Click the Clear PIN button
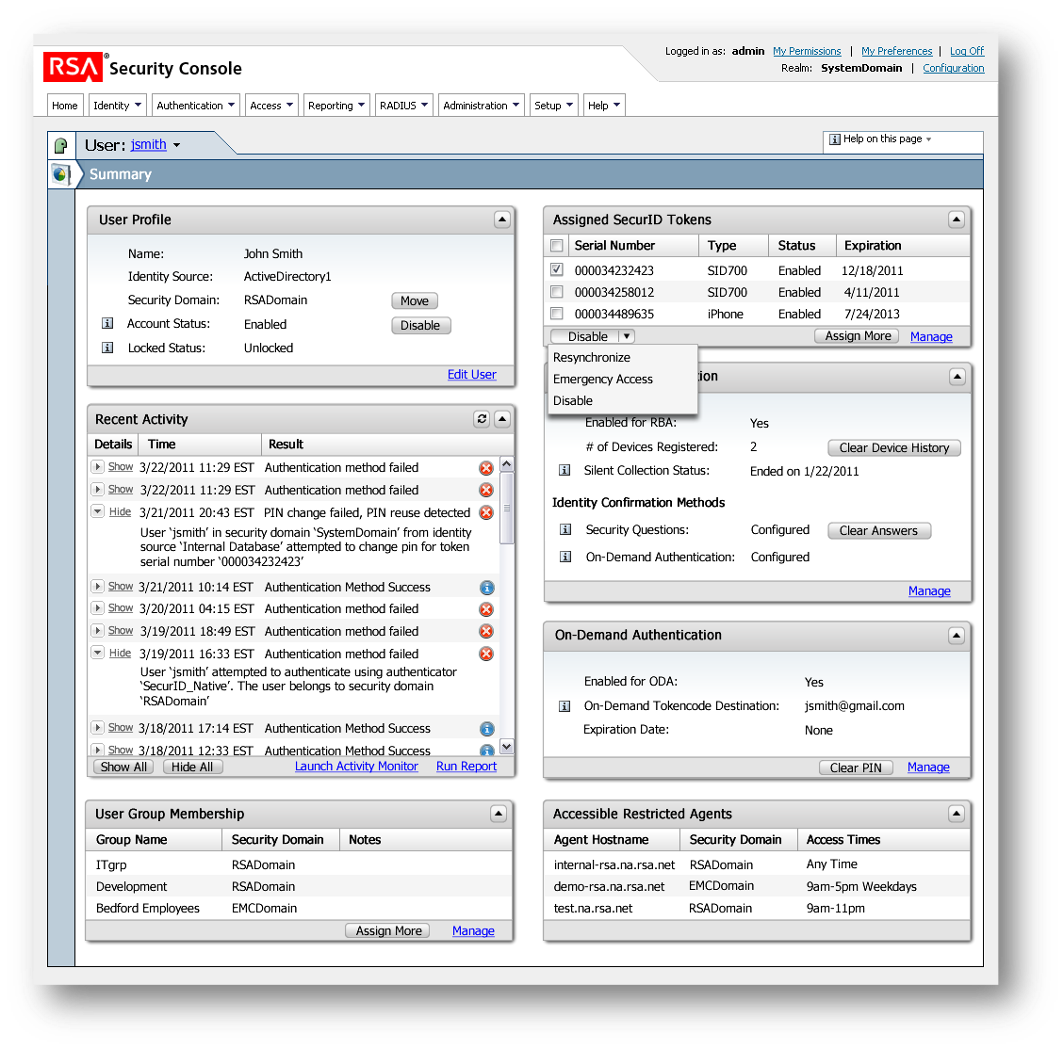This screenshot has width=1062, height=1047. pyautogui.click(x=856, y=768)
